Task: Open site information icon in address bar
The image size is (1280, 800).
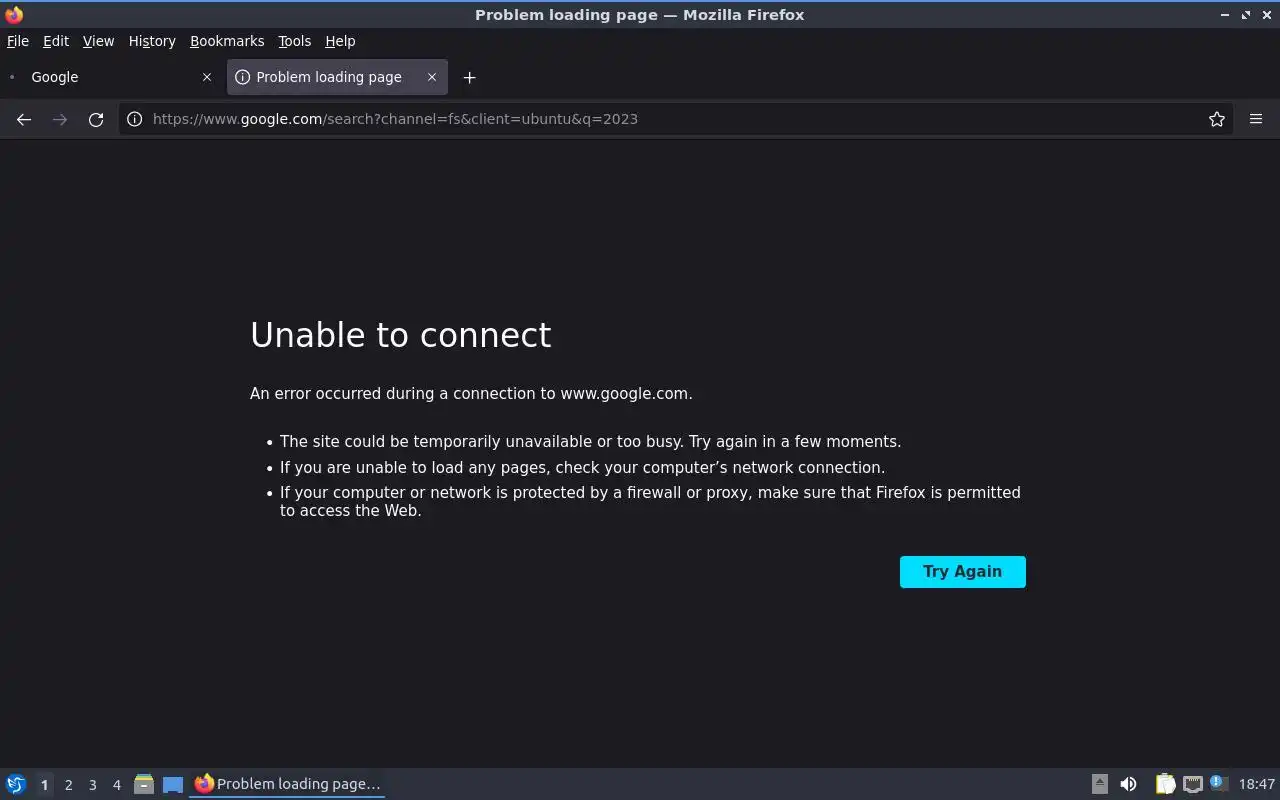Action: click(x=134, y=119)
